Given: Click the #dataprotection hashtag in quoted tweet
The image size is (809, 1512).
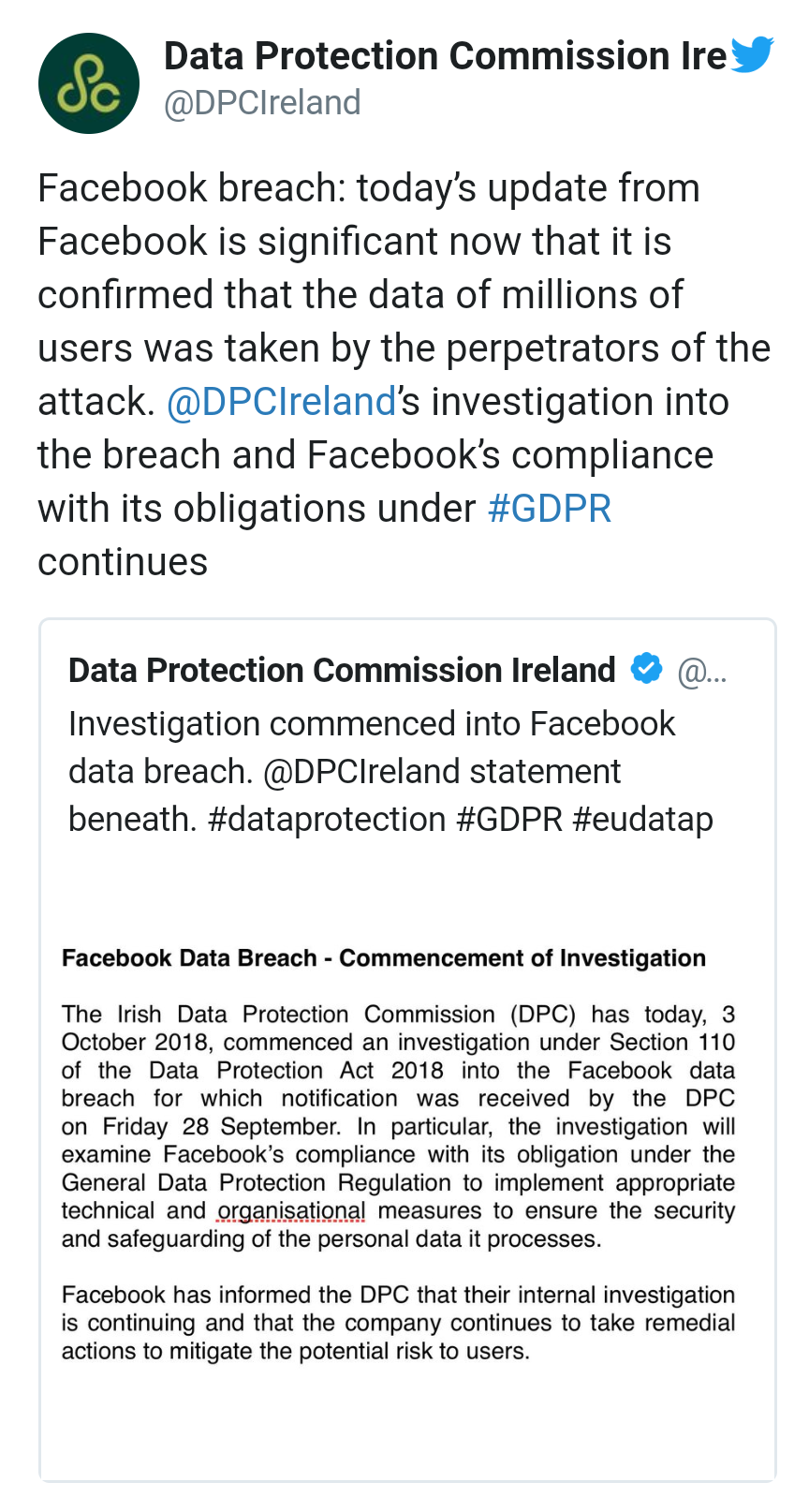Looking at the screenshot, I should (x=327, y=819).
